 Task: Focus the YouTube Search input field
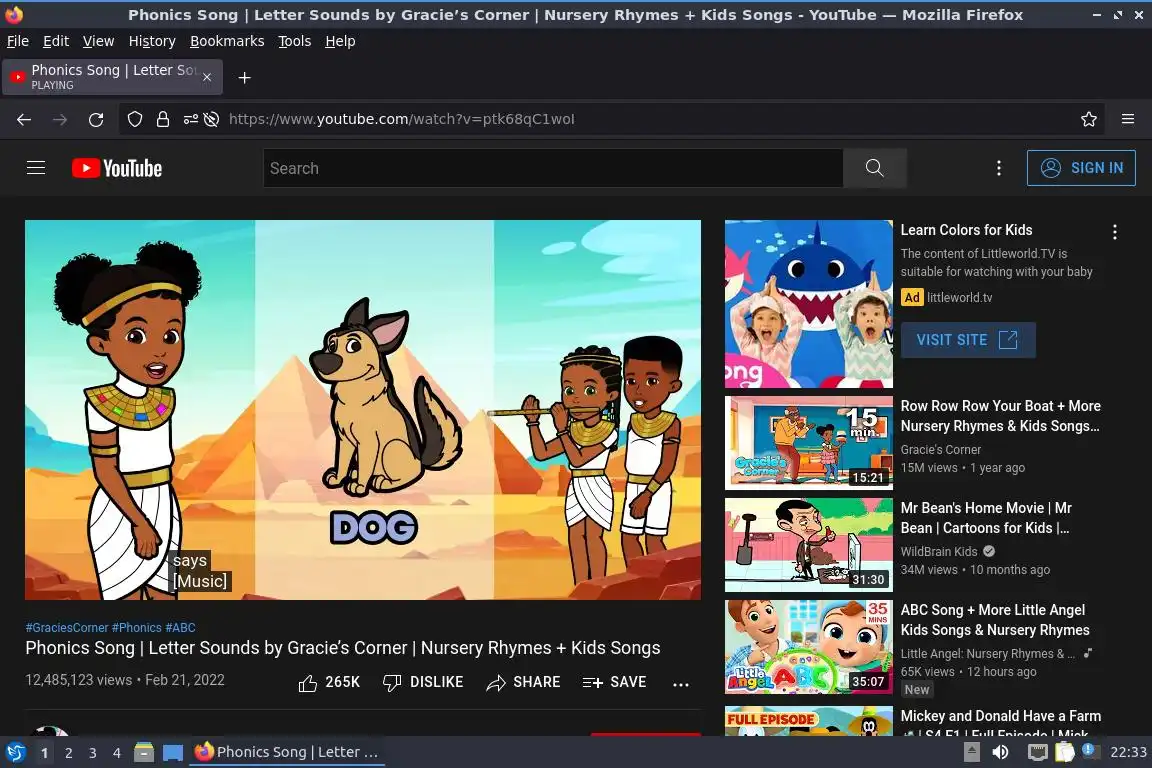[553, 168]
